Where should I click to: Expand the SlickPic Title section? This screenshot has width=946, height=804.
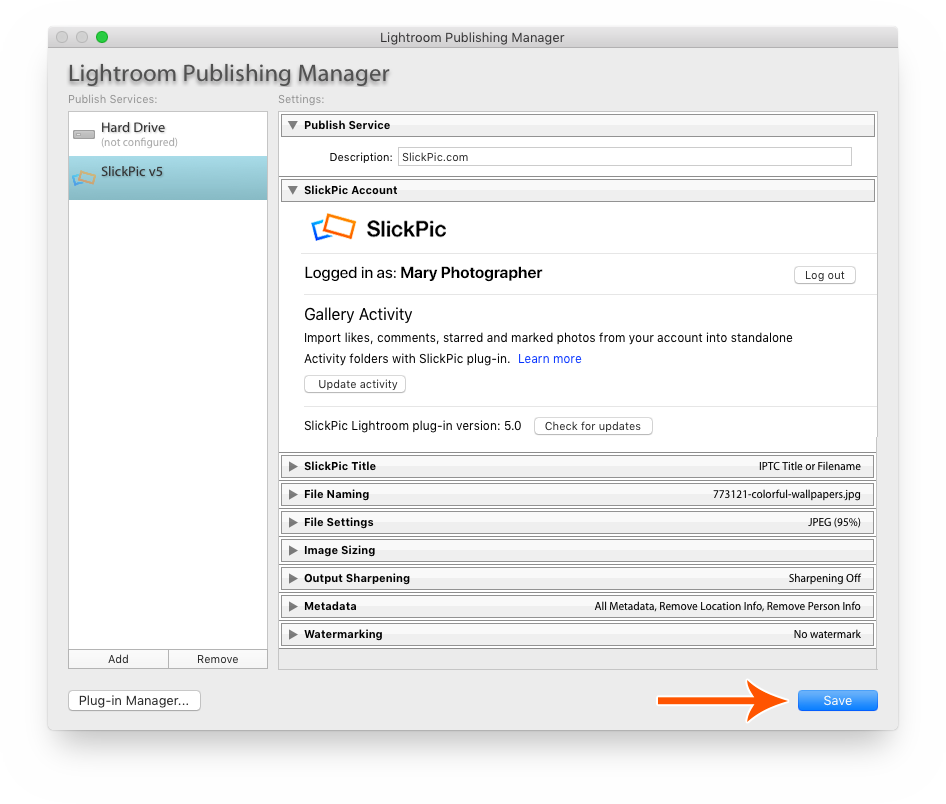coord(292,466)
